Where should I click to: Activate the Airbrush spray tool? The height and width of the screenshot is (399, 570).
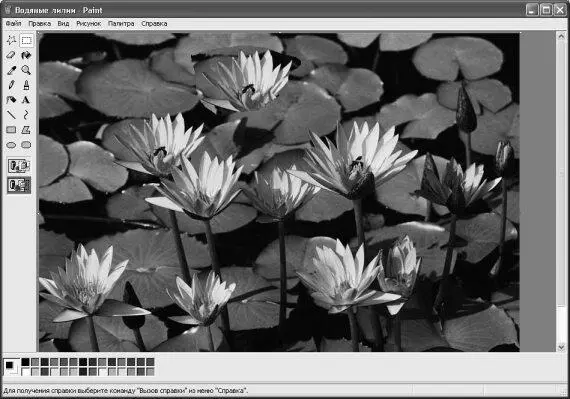[11, 100]
